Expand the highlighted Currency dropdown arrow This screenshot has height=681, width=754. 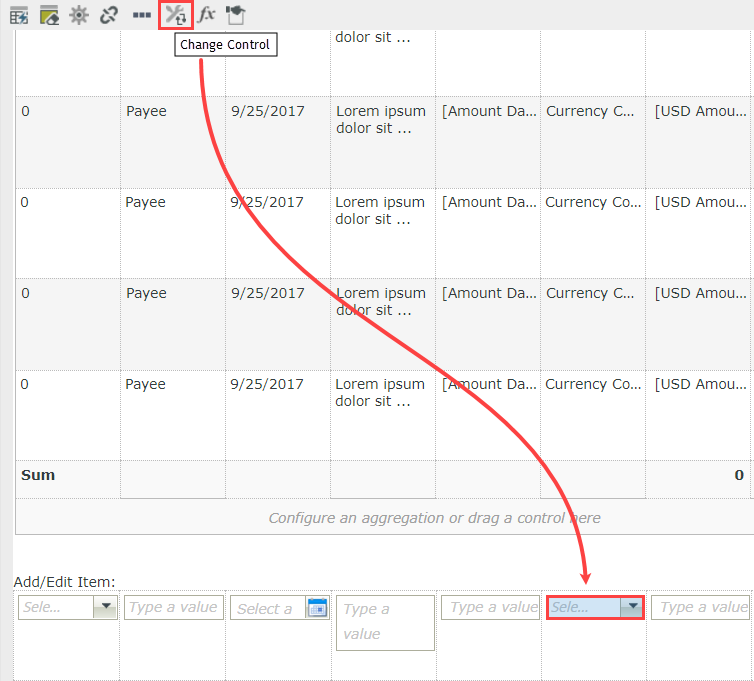coord(630,607)
